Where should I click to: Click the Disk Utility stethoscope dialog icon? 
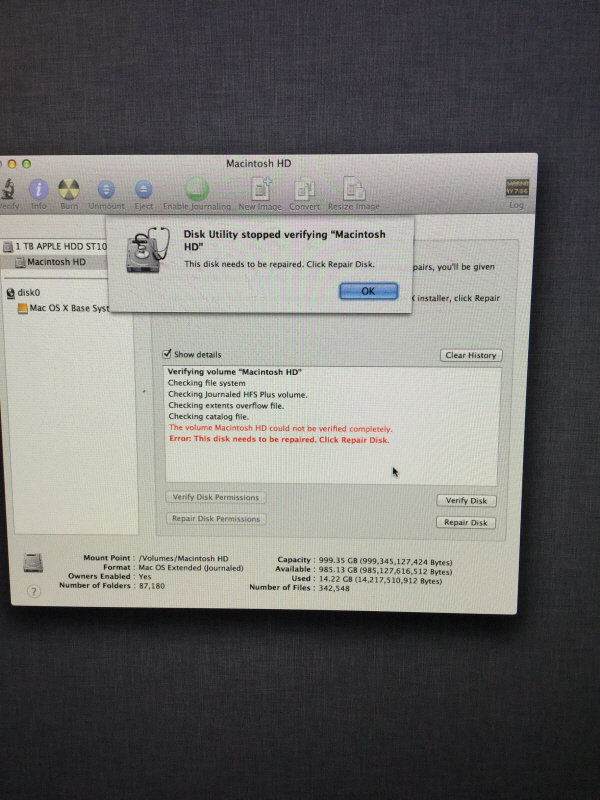[x=147, y=250]
